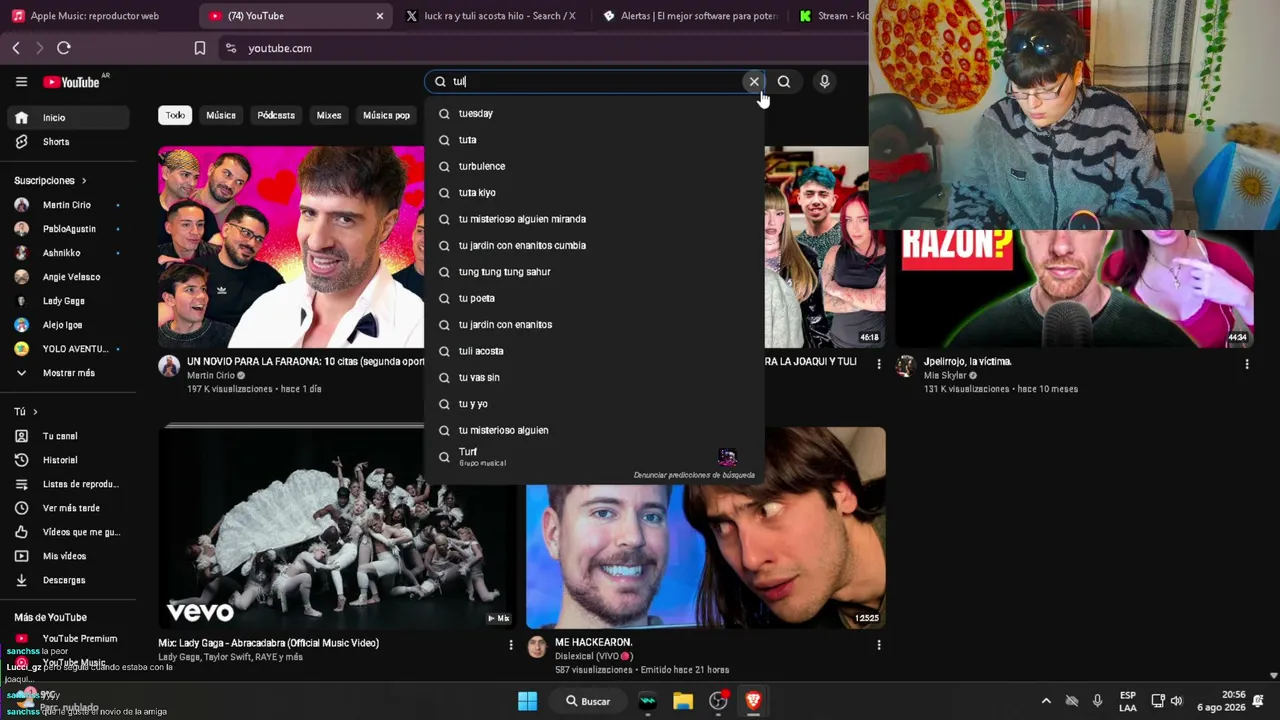Choose the "tuli acosta" search suggestion
This screenshot has height=720, width=1280.
tap(595, 351)
